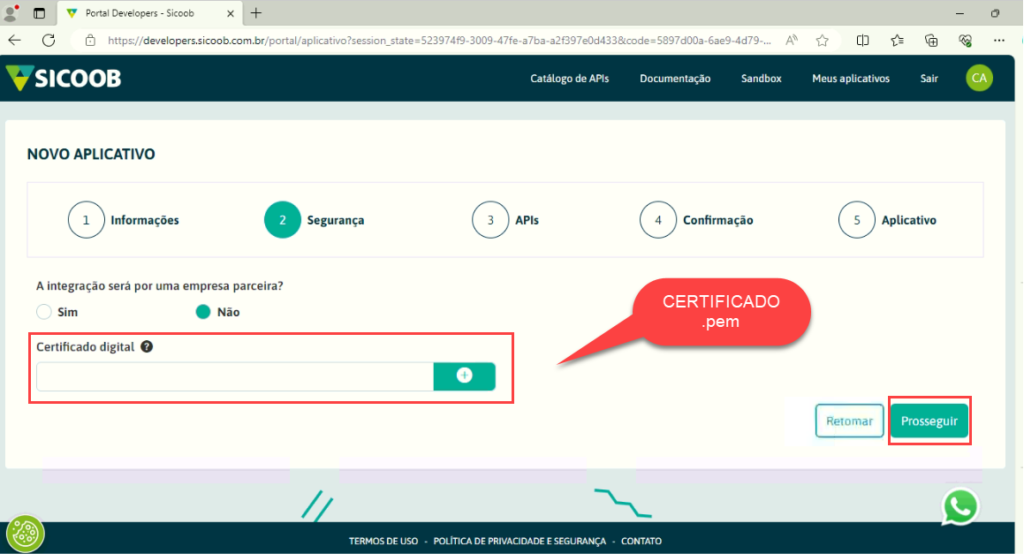This screenshot has width=1024, height=554.
Task: Click the plus button to upload certificate
Action: (464, 376)
